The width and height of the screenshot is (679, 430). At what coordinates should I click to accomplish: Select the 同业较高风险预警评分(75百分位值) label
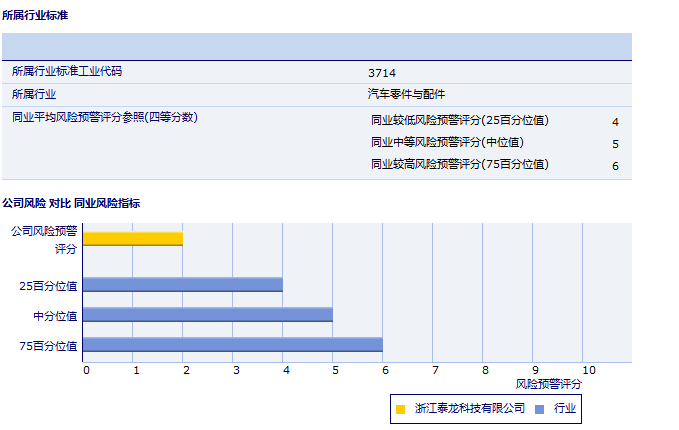point(460,164)
